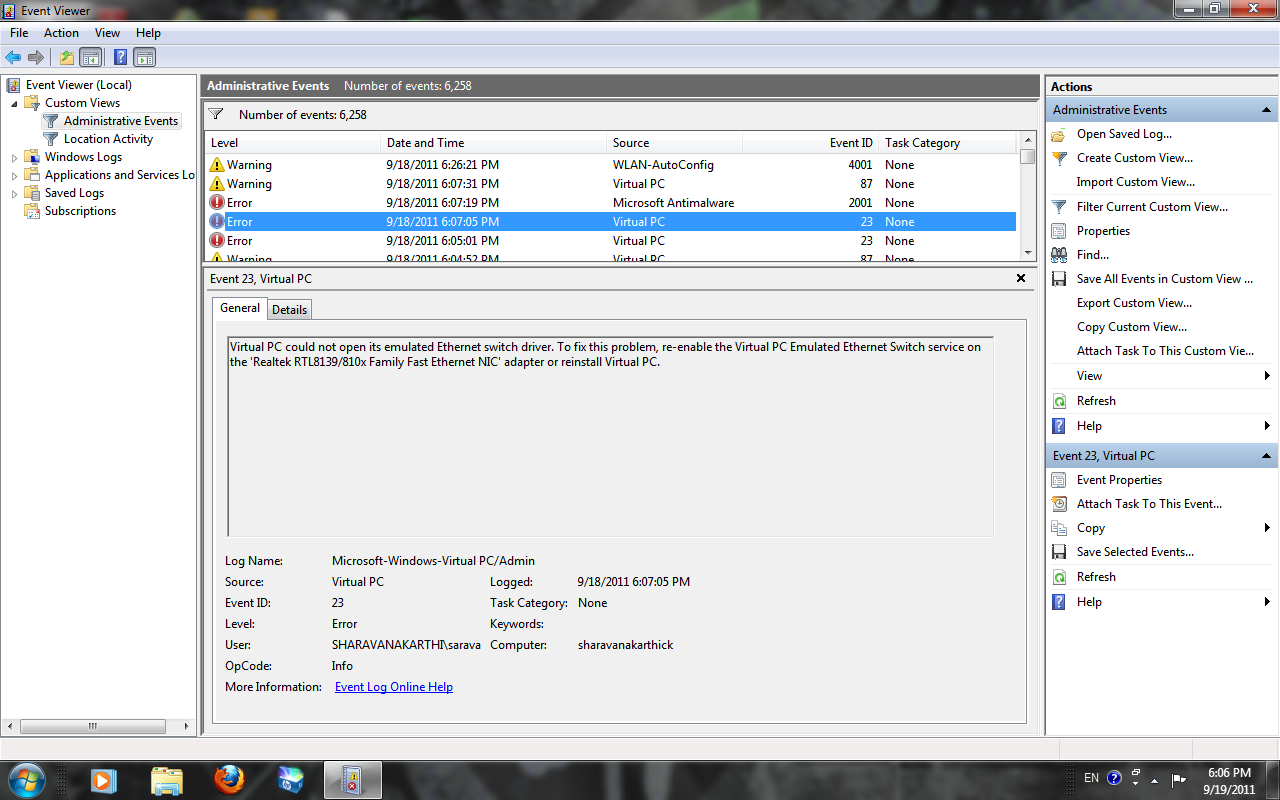Open Windows Media Player from taskbar
Image resolution: width=1280 pixels, height=800 pixels.
(103, 779)
